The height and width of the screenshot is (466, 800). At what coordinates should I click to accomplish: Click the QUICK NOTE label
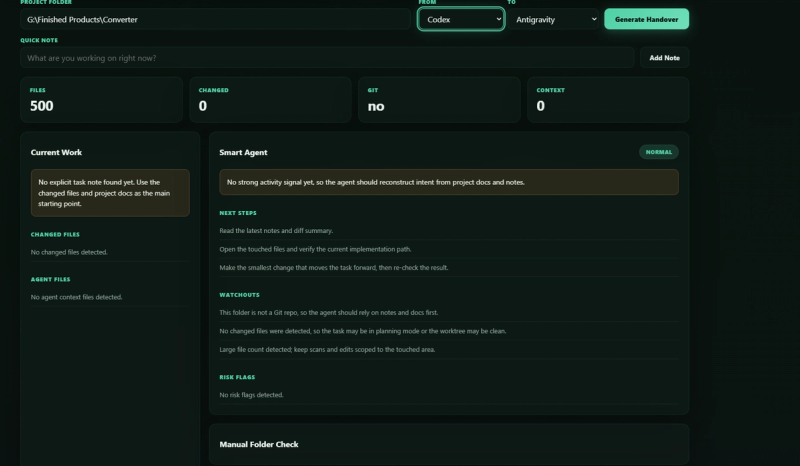tap(39, 40)
